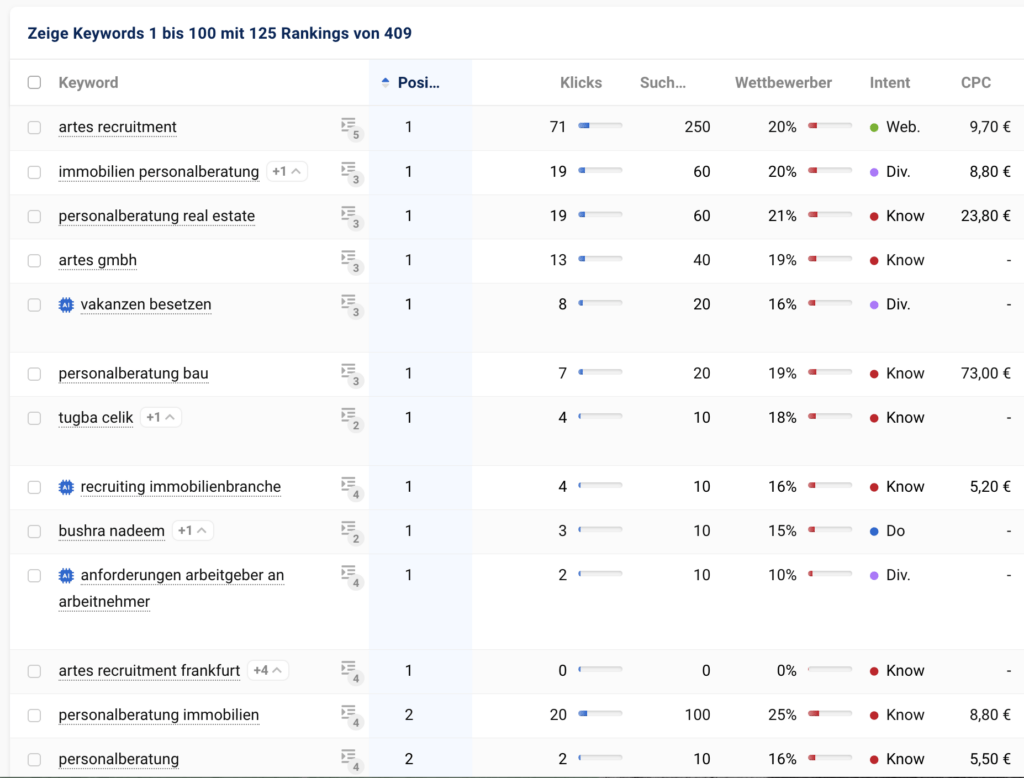Open SERP features icon for personalberatung row
1024x778 pixels.
[351, 760]
